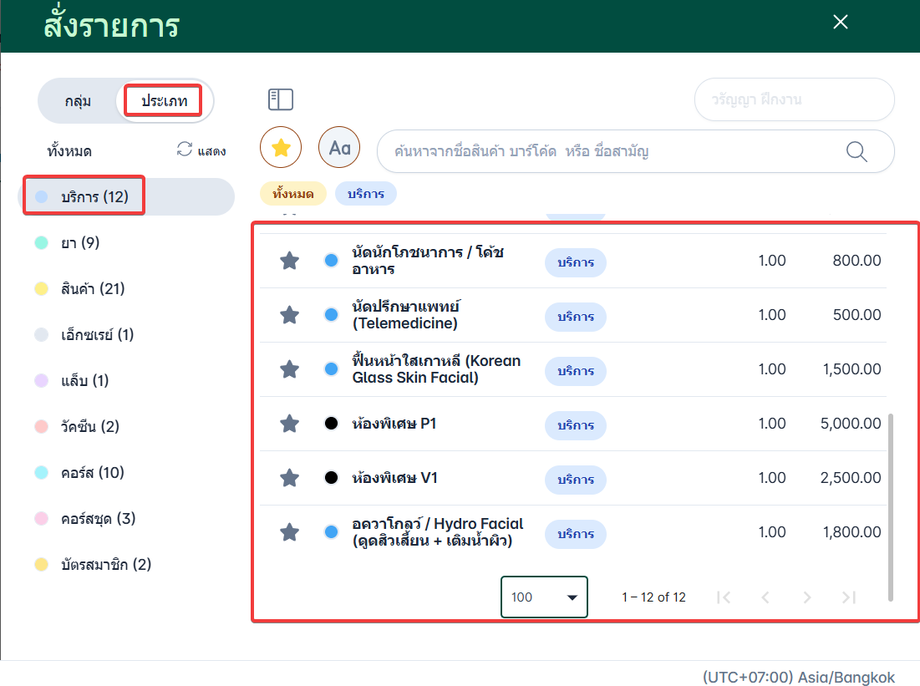Select item ห้องพิเศษ P1
The width and height of the screenshot is (920, 686).
[x=394, y=424]
